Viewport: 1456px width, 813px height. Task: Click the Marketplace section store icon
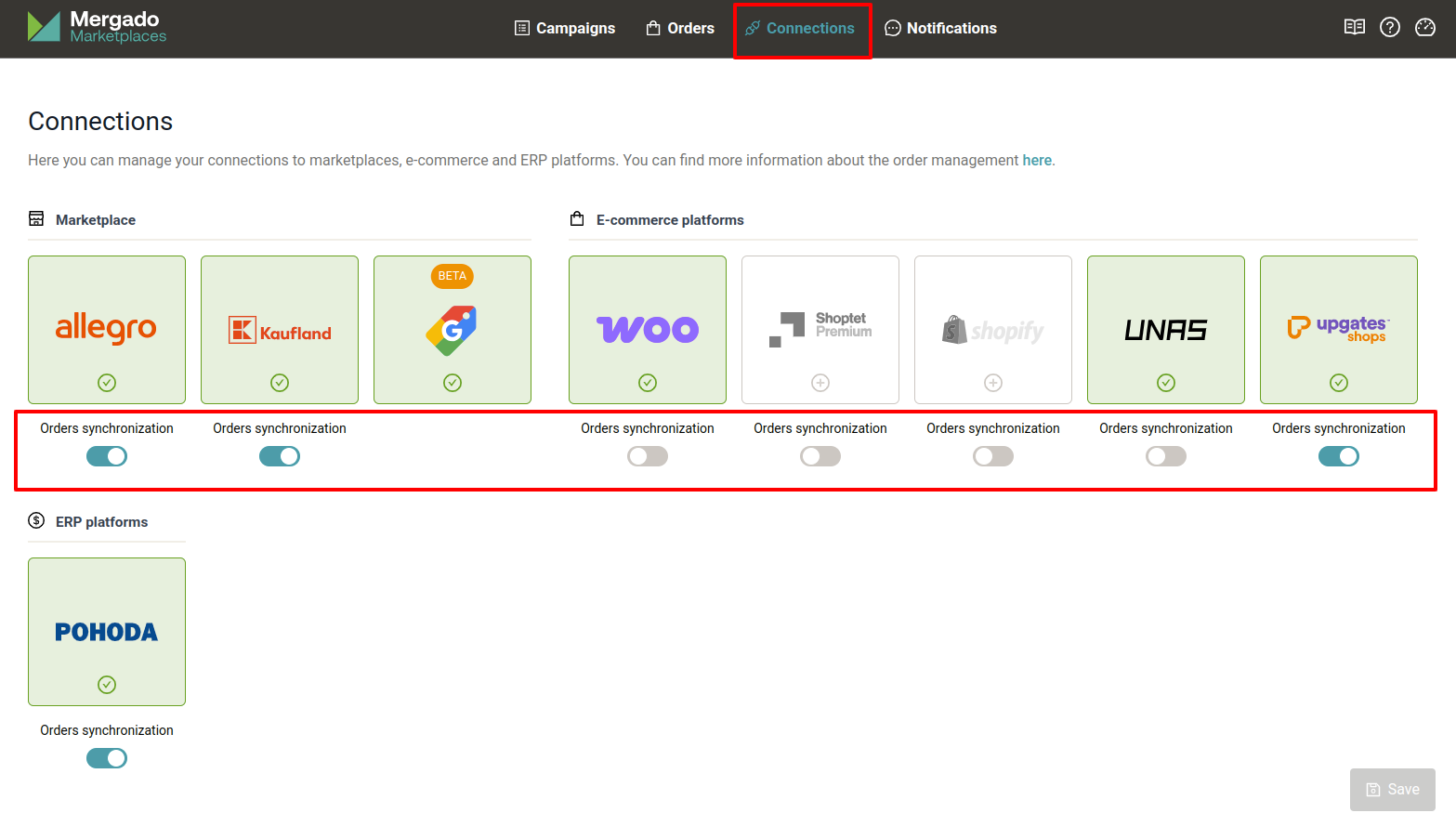coord(36,218)
